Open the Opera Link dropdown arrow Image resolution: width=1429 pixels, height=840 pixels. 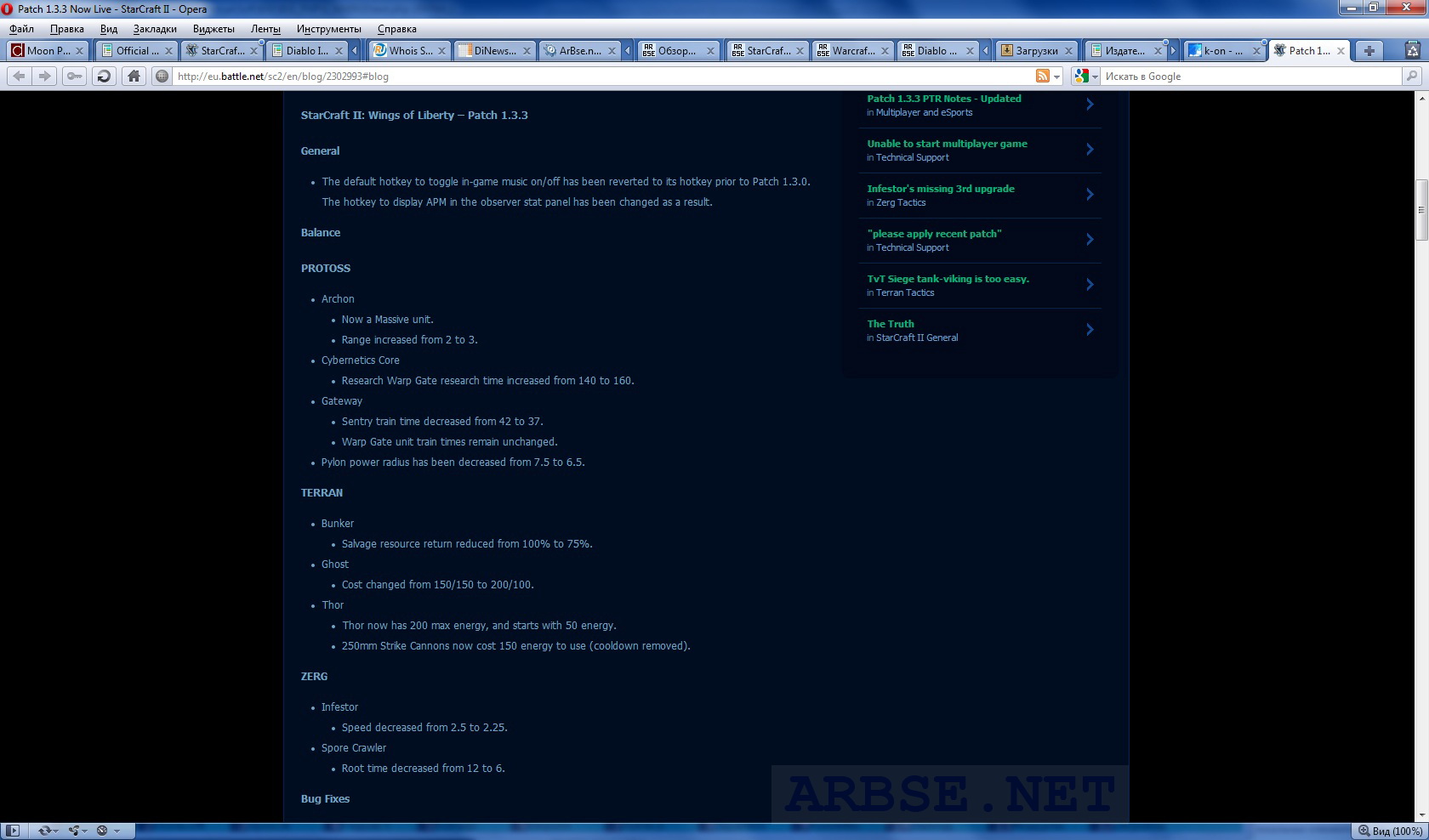55,831
